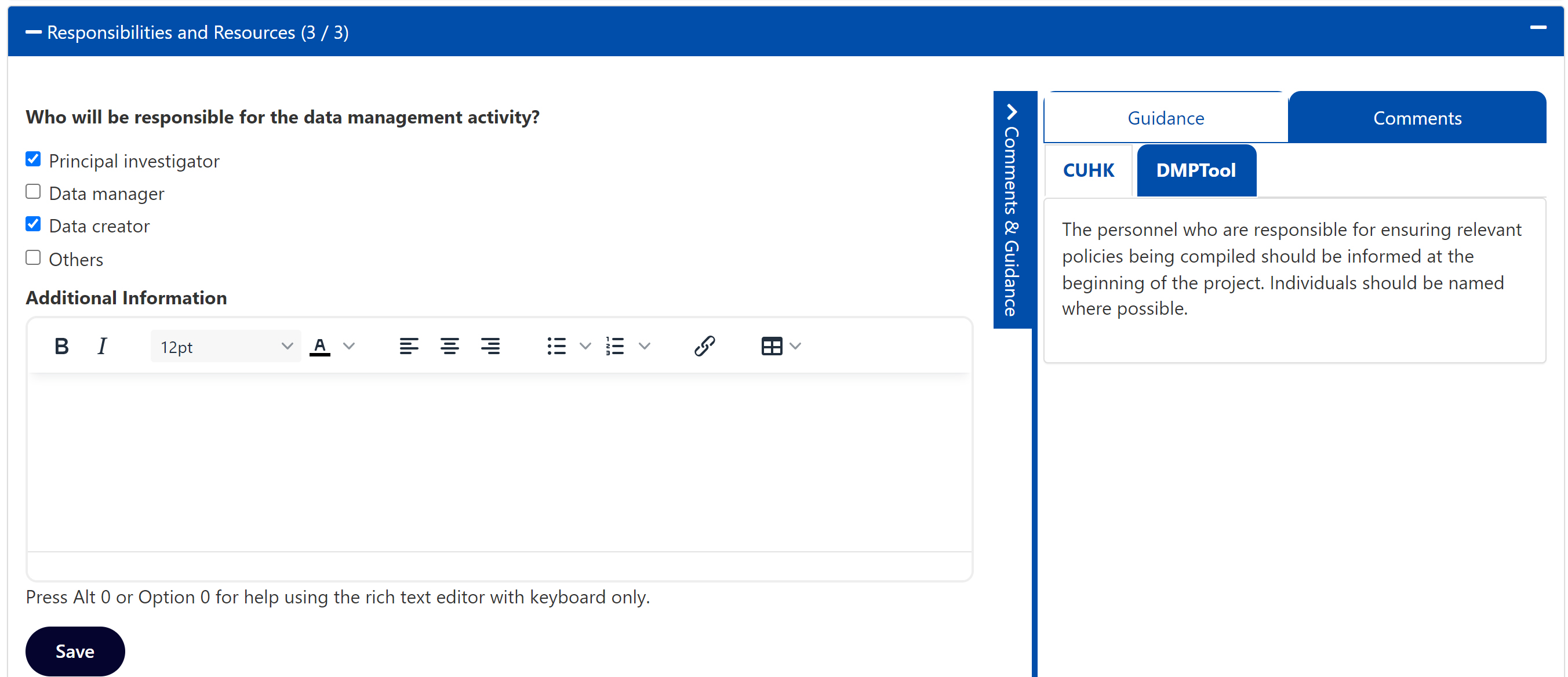Expand numbered list style options arrow
1568x677 pixels.
tap(645, 347)
